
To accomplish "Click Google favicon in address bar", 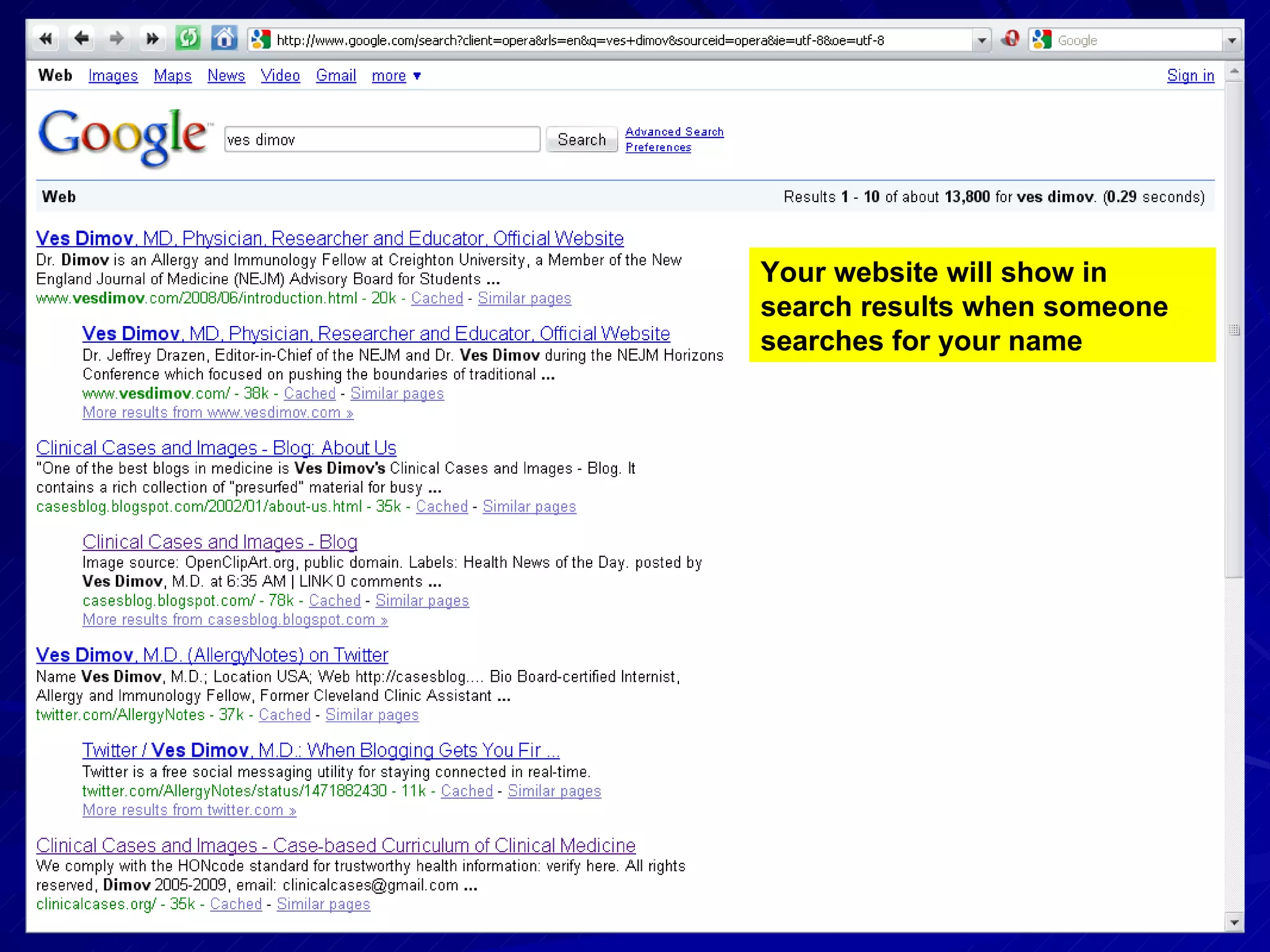I will 260,40.
